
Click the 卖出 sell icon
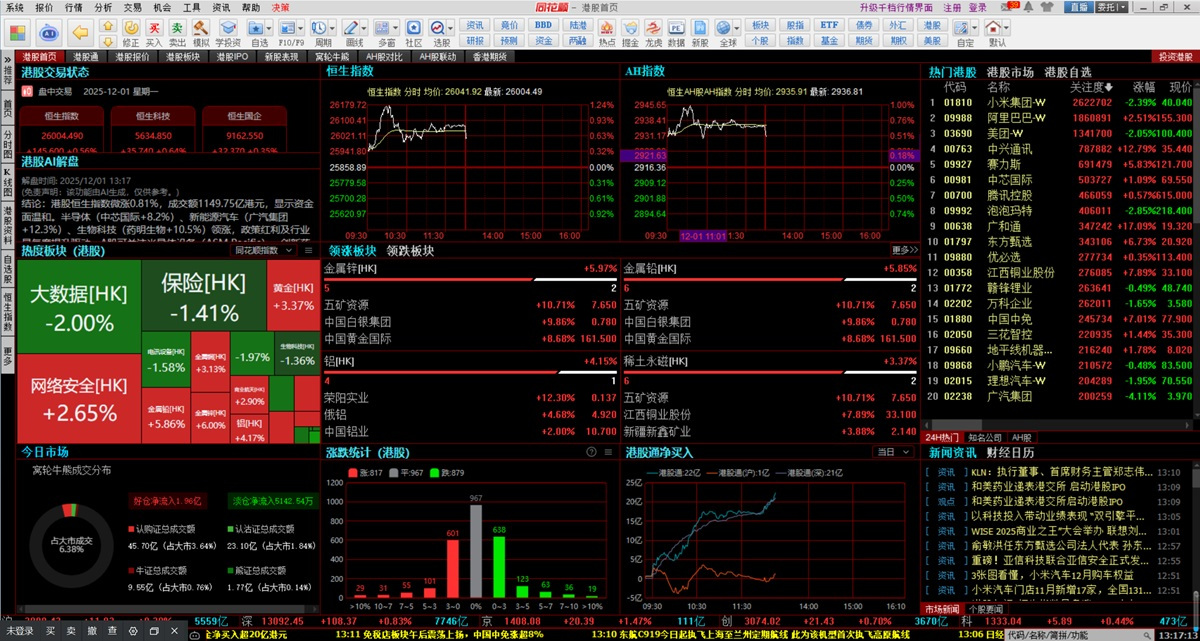[x=177, y=33]
